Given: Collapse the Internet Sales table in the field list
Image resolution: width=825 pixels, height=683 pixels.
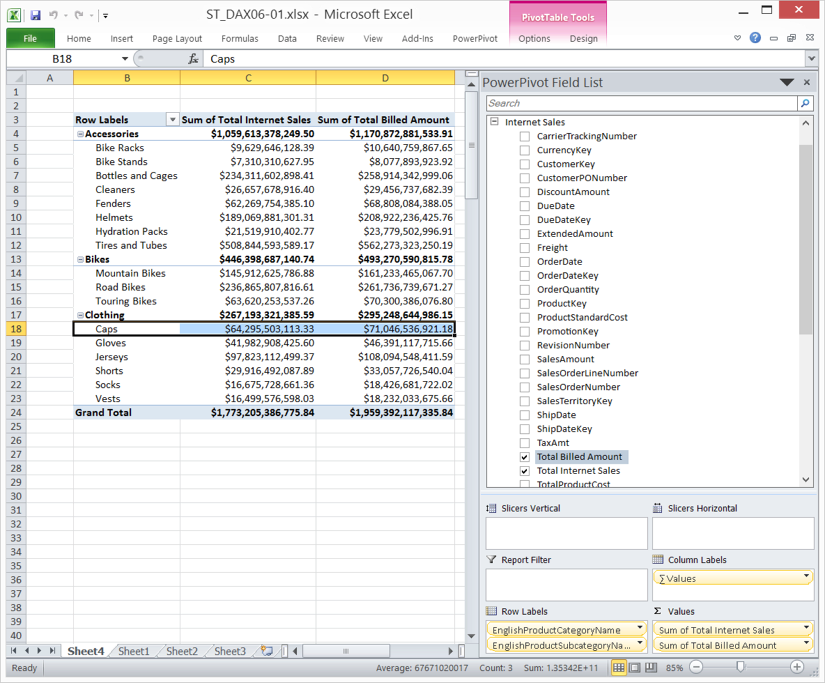Looking at the screenshot, I should click(494, 122).
